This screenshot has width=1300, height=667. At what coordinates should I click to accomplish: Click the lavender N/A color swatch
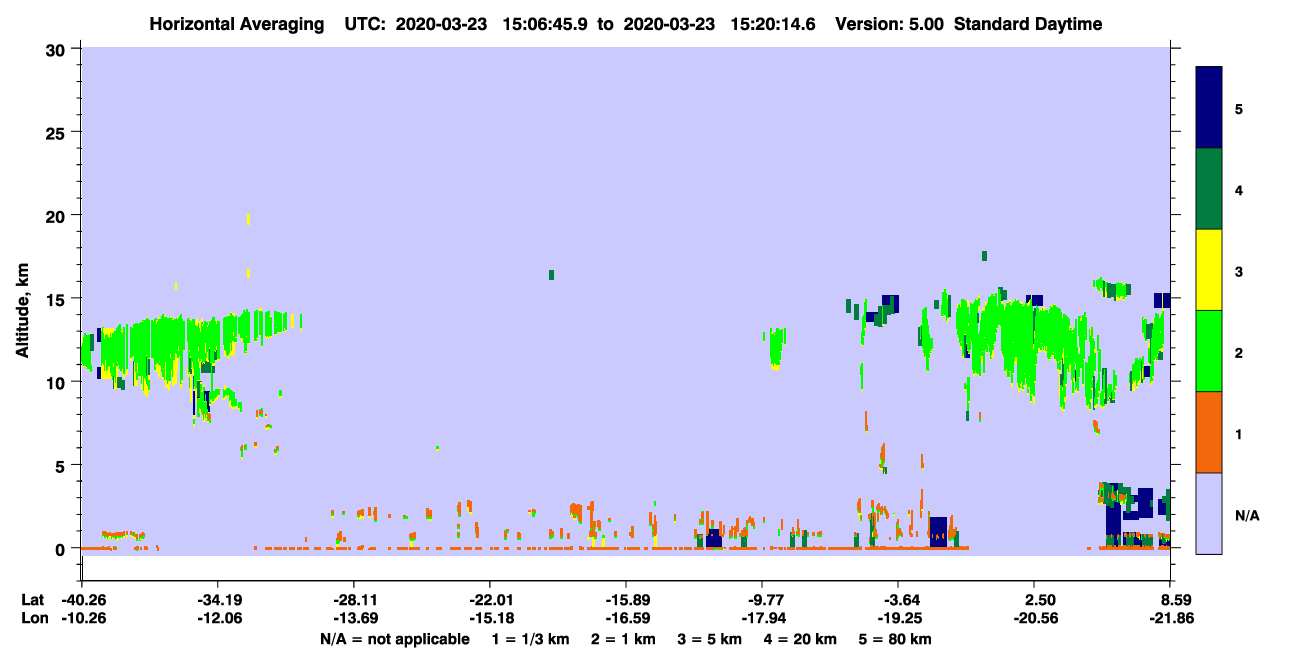(1209, 513)
